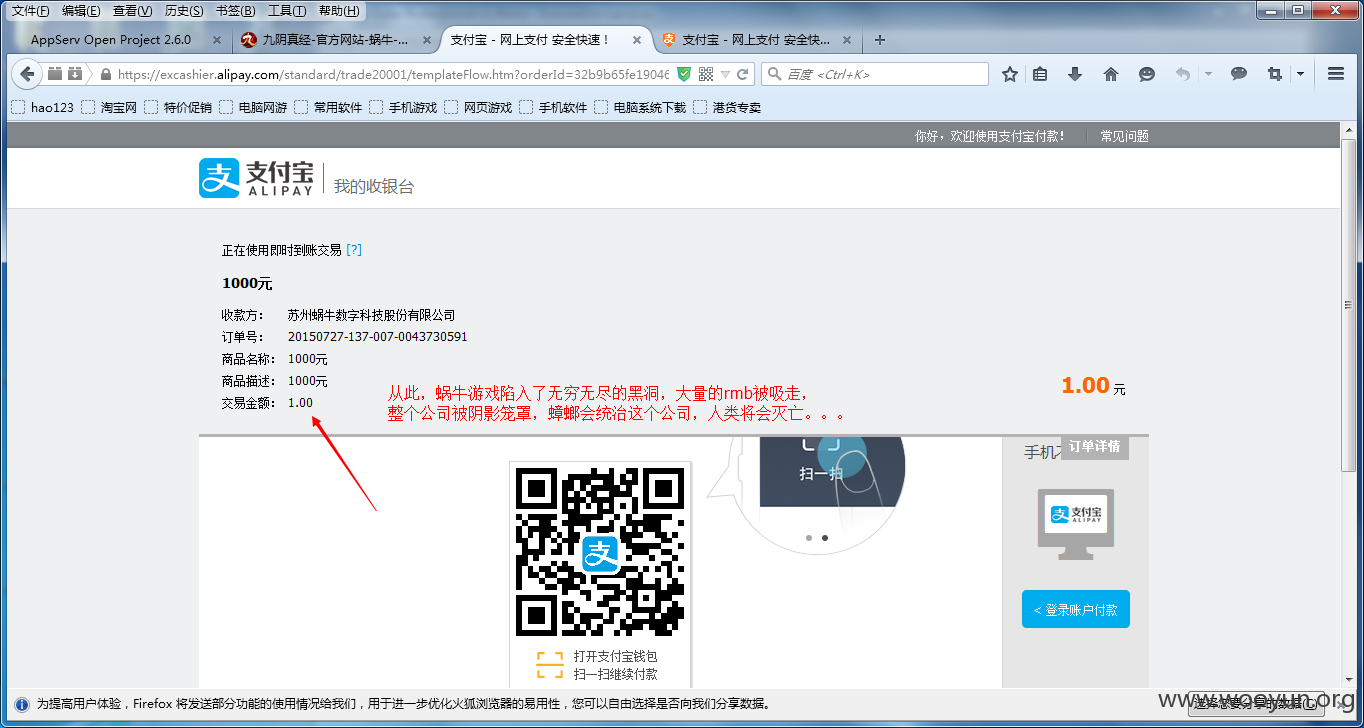Open the 电脑网游 bookmark
Screen dimensions: 1364x728
[x=253, y=107]
